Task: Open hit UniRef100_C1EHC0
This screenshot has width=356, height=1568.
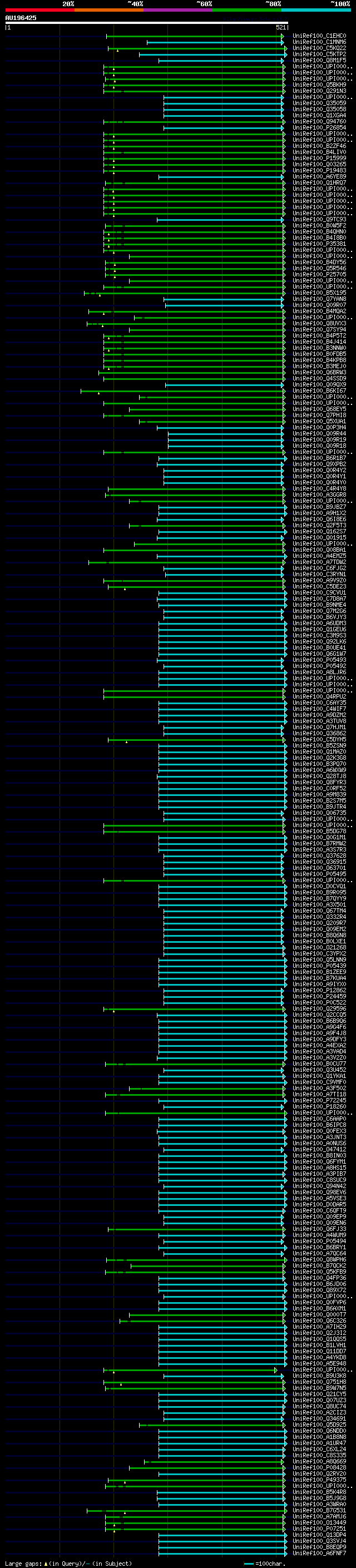Action: click(319, 36)
